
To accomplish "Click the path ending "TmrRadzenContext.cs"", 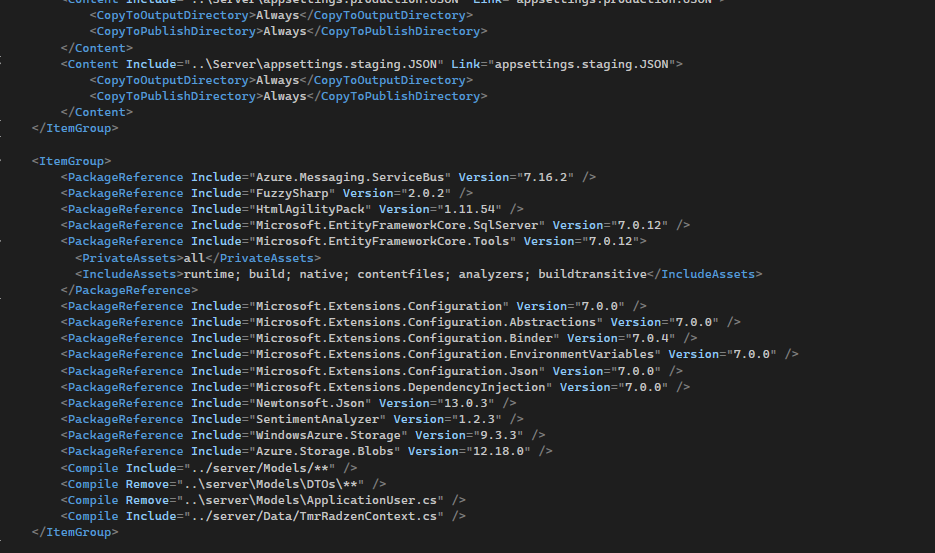I will pyautogui.click(x=314, y=517).
